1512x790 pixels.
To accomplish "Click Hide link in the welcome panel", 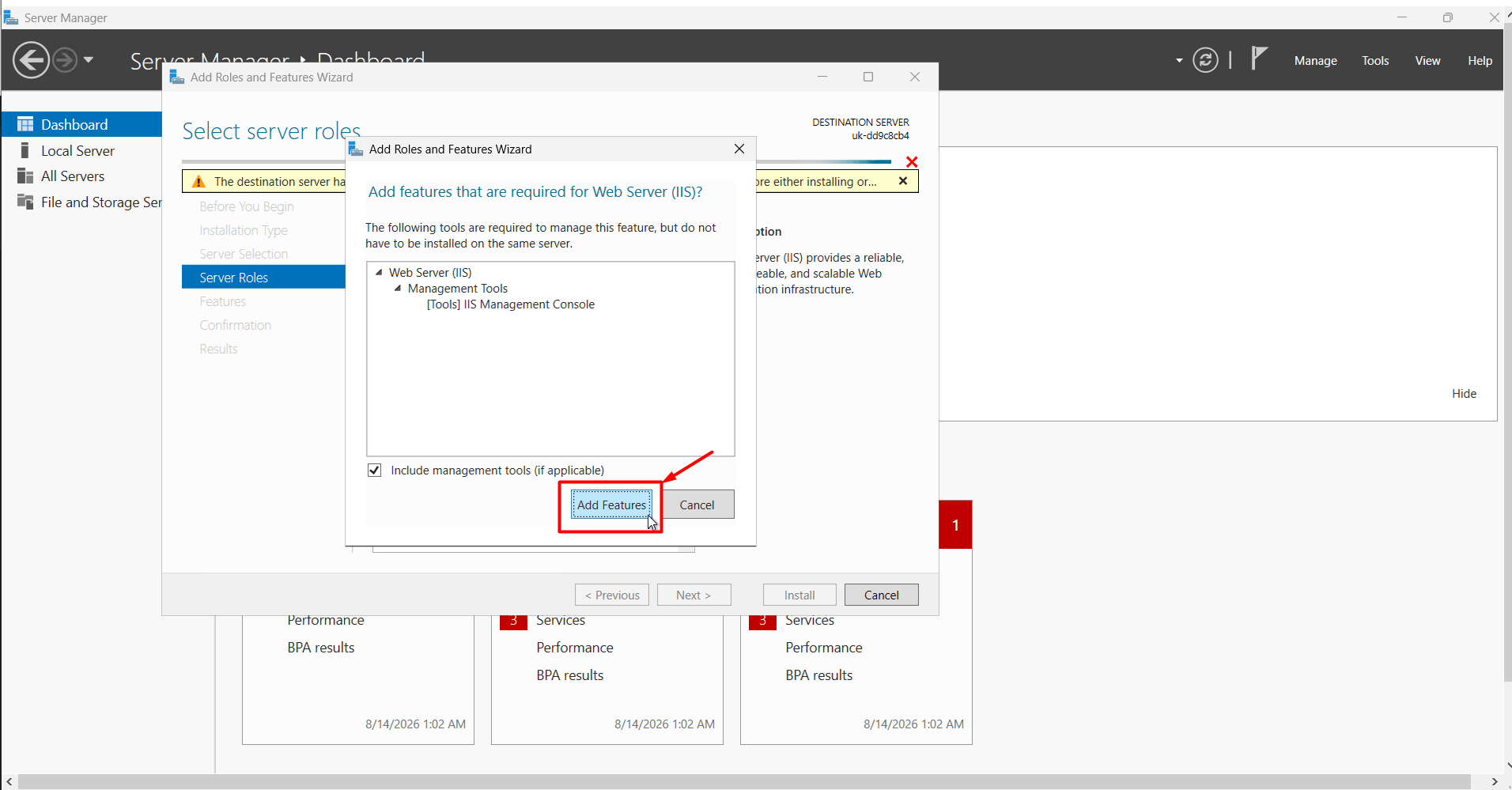I will coord(1464,394).
